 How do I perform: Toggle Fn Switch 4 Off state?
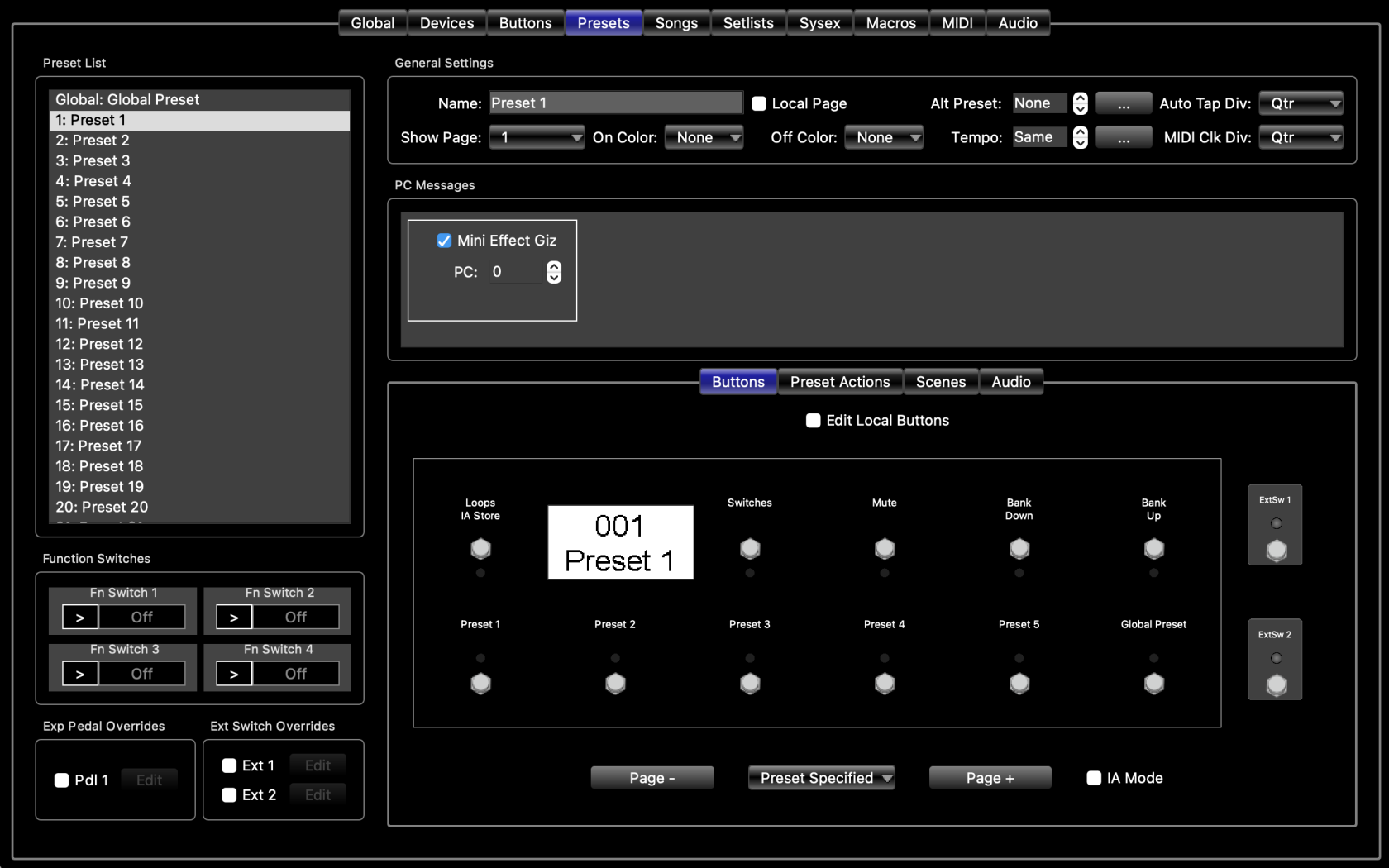point(295,674)
